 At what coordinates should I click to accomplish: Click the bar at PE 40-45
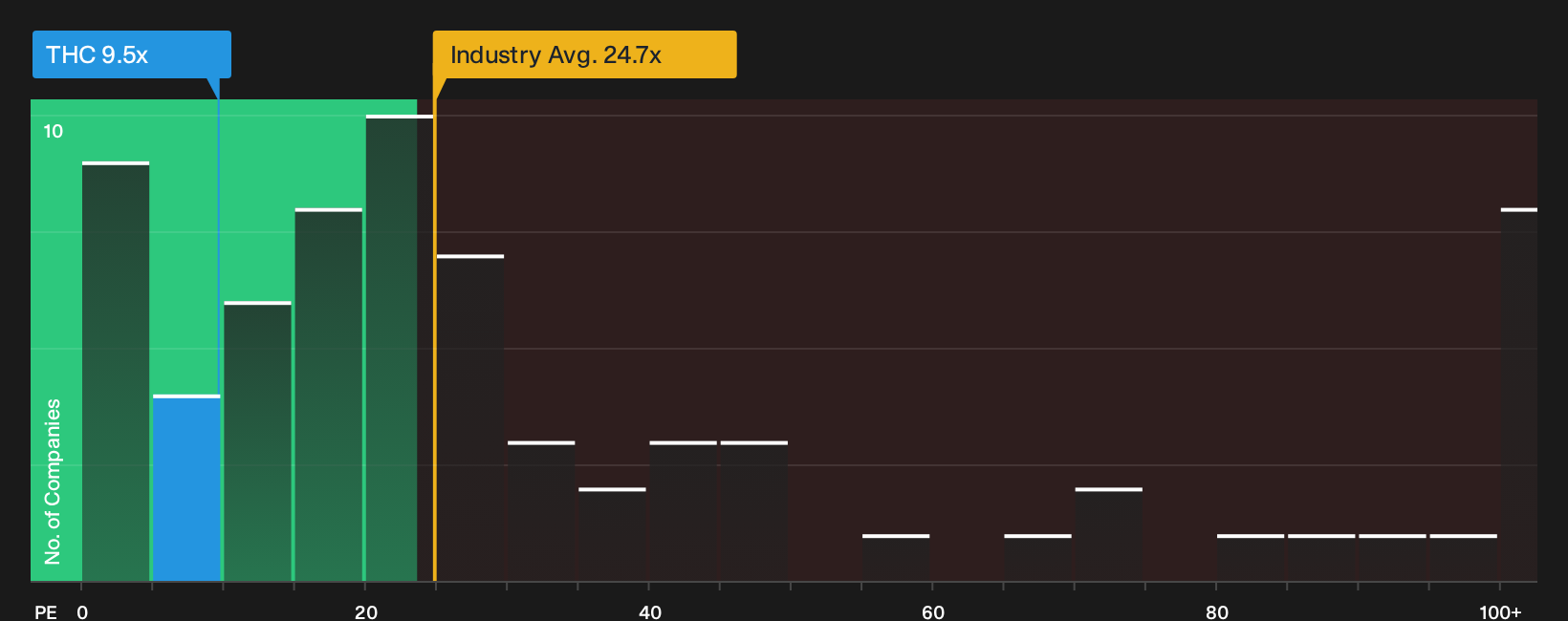coord(683,511)
